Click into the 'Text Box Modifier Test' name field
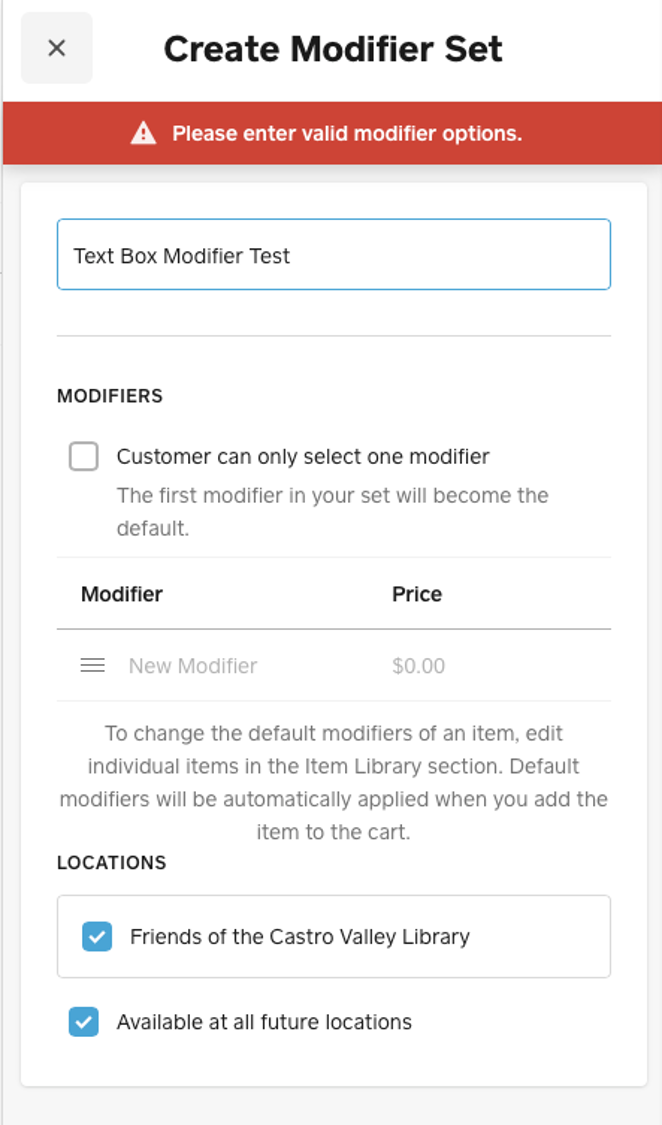 click(334, 254)
